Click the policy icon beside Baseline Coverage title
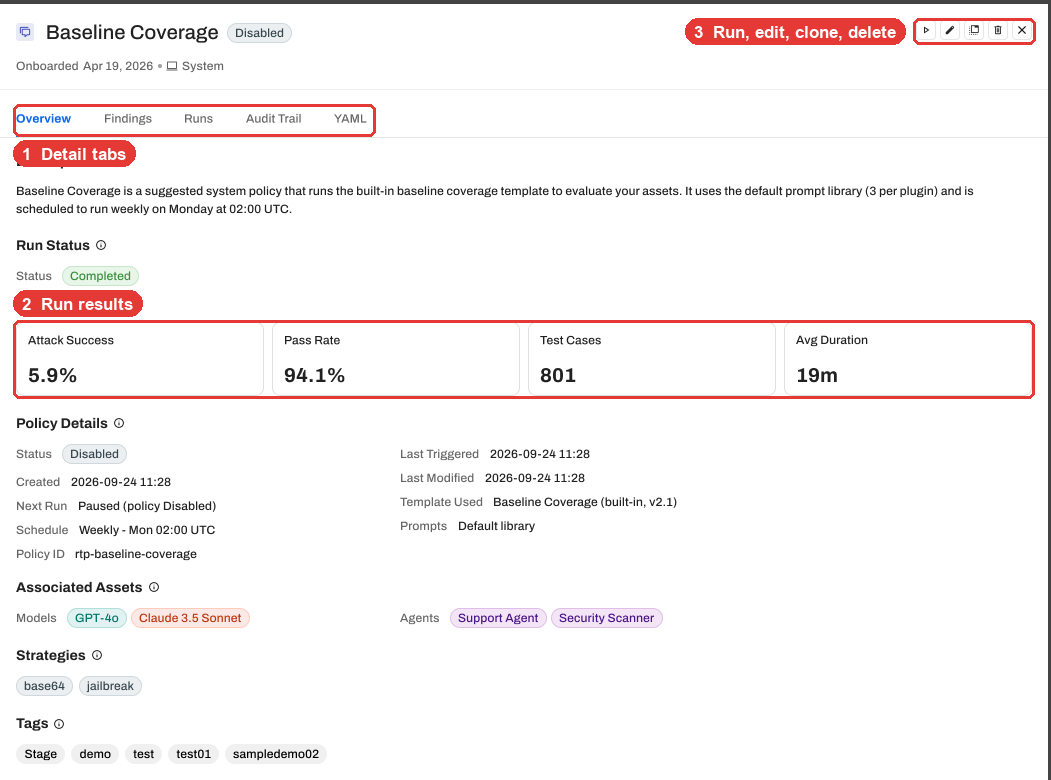 tap(25, 32)
